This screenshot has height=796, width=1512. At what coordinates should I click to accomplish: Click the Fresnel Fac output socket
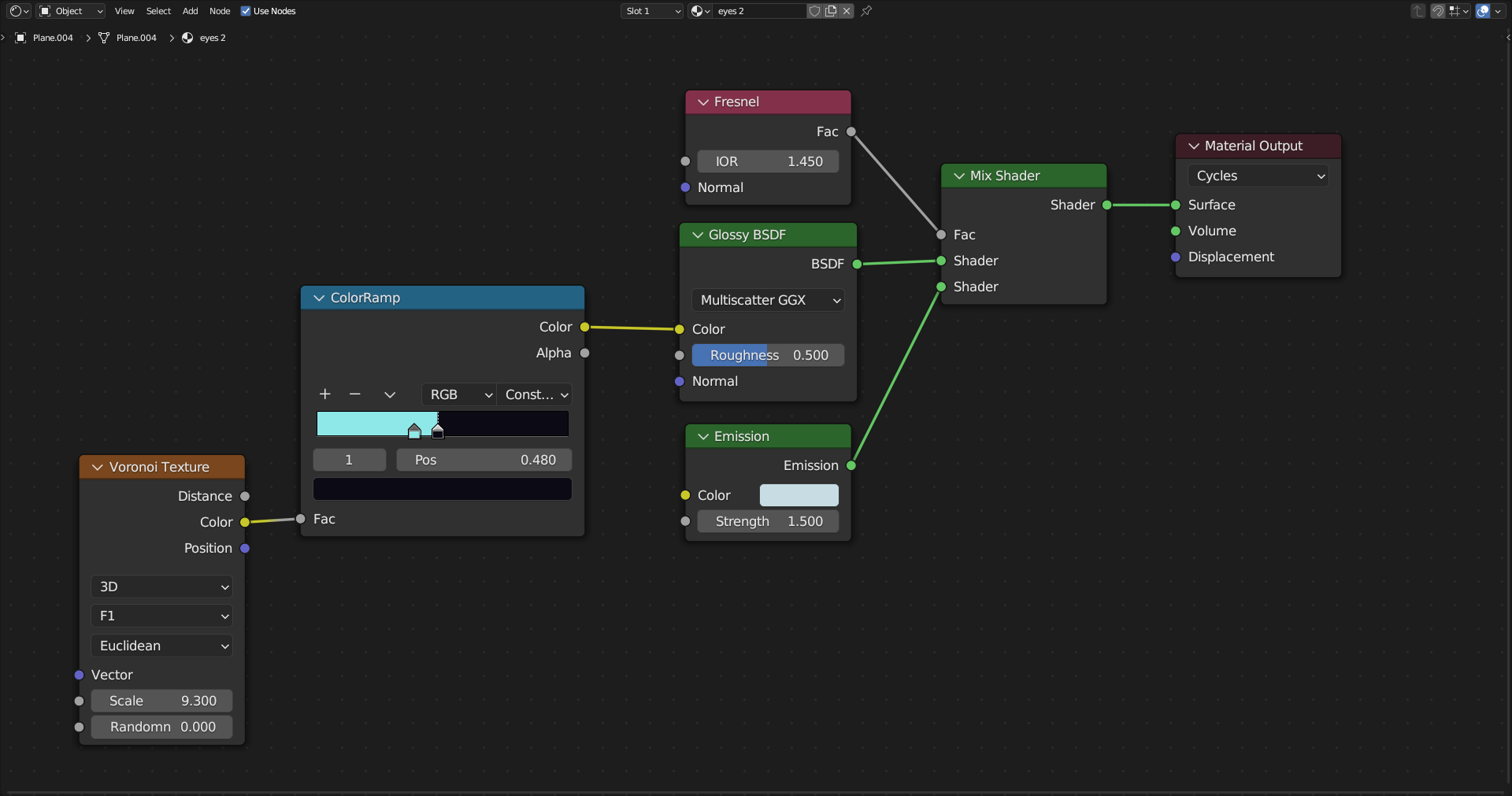pyautogui.click(x=851, y=131)
